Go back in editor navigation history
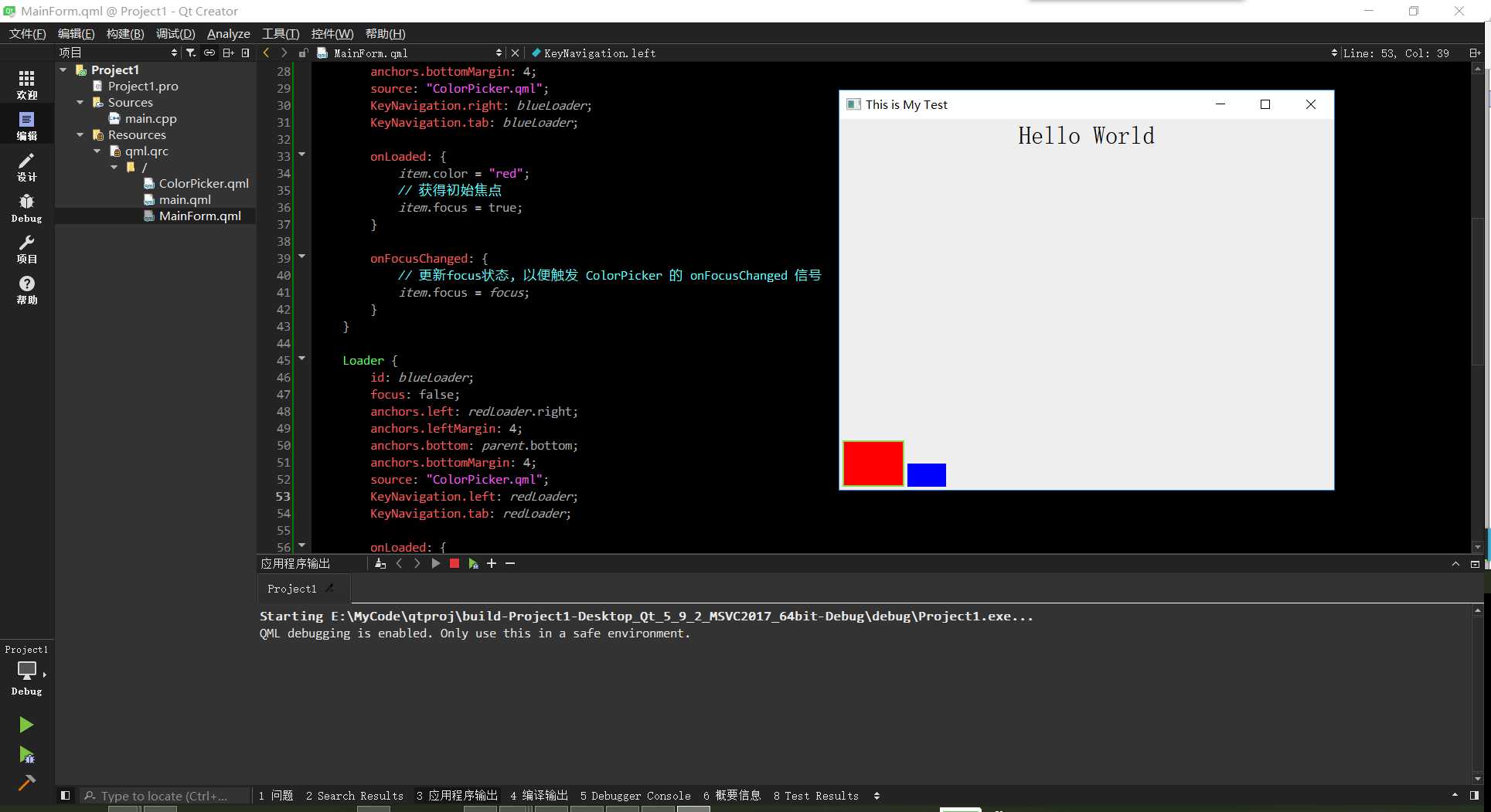 [x=267, y=53]
